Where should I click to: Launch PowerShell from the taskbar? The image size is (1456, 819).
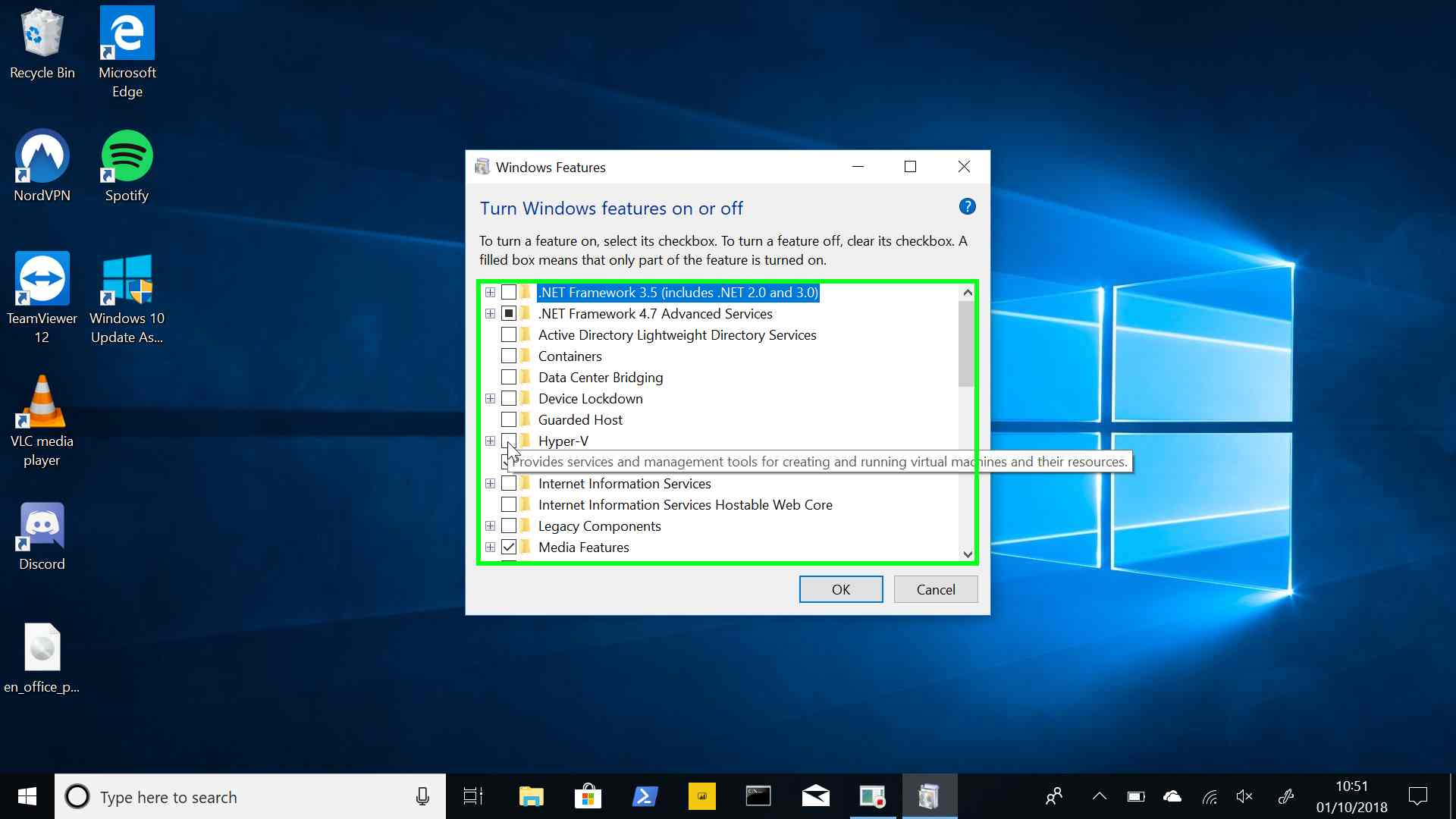[x=645, y=796]
